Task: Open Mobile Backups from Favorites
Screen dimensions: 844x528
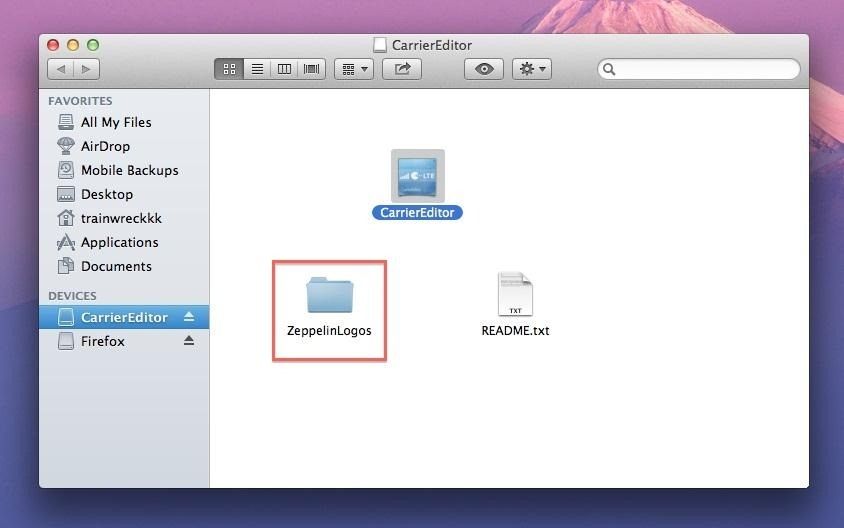Action: pyautogui.click(x=129, y=170)
